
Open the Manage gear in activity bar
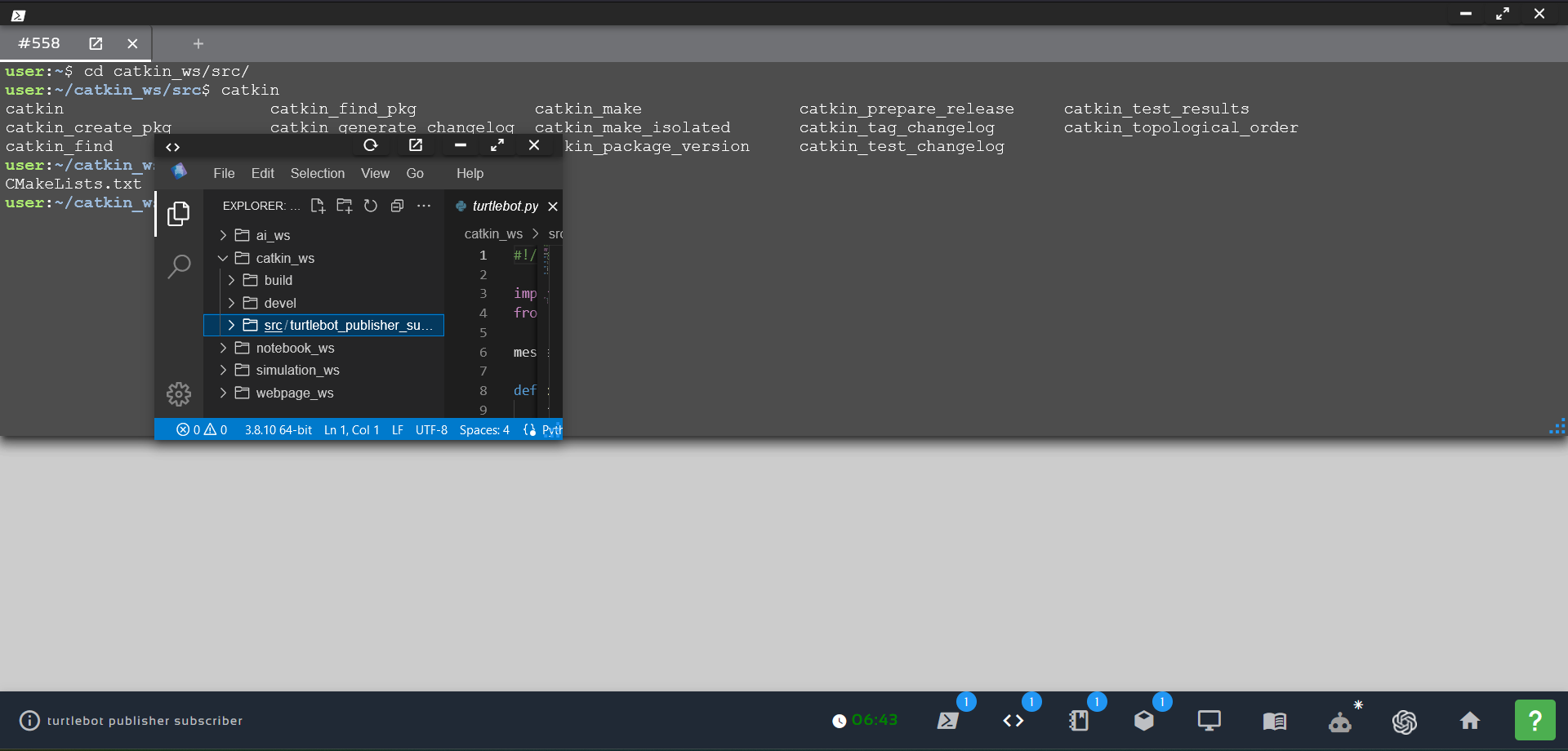pyautogui.click(x=179, y=394)
